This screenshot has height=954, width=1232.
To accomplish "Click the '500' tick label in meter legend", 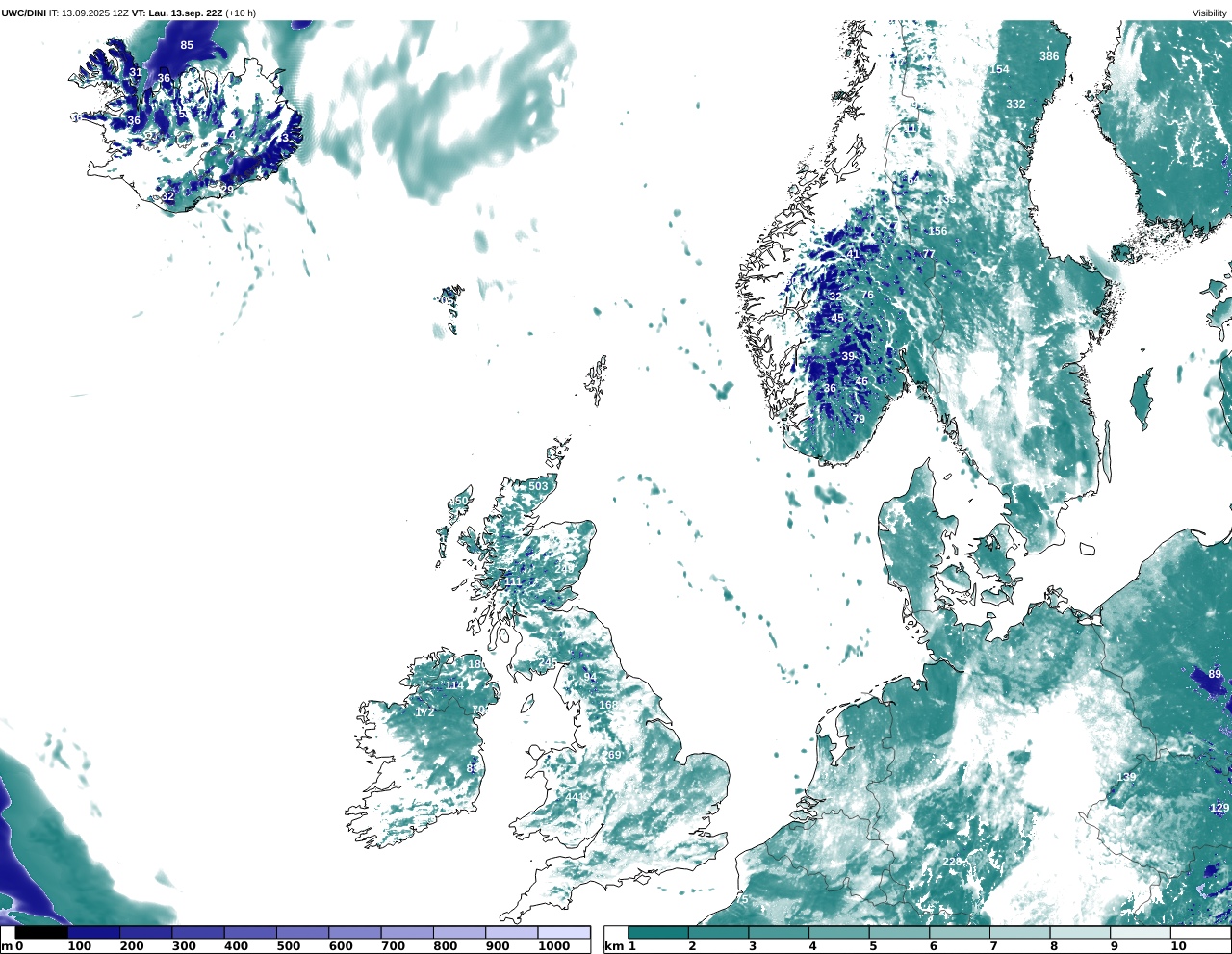I will point(289,946).
